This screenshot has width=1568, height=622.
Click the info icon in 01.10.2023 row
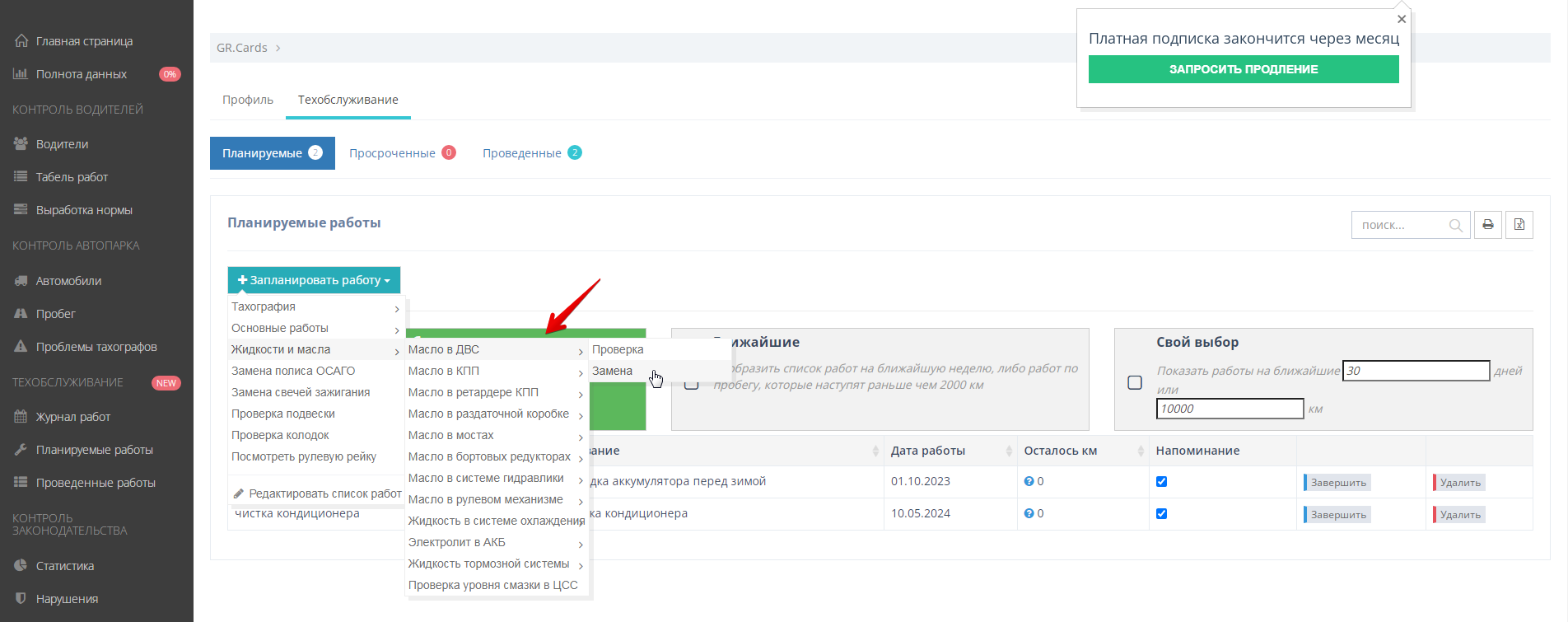tap(1029, 481)
